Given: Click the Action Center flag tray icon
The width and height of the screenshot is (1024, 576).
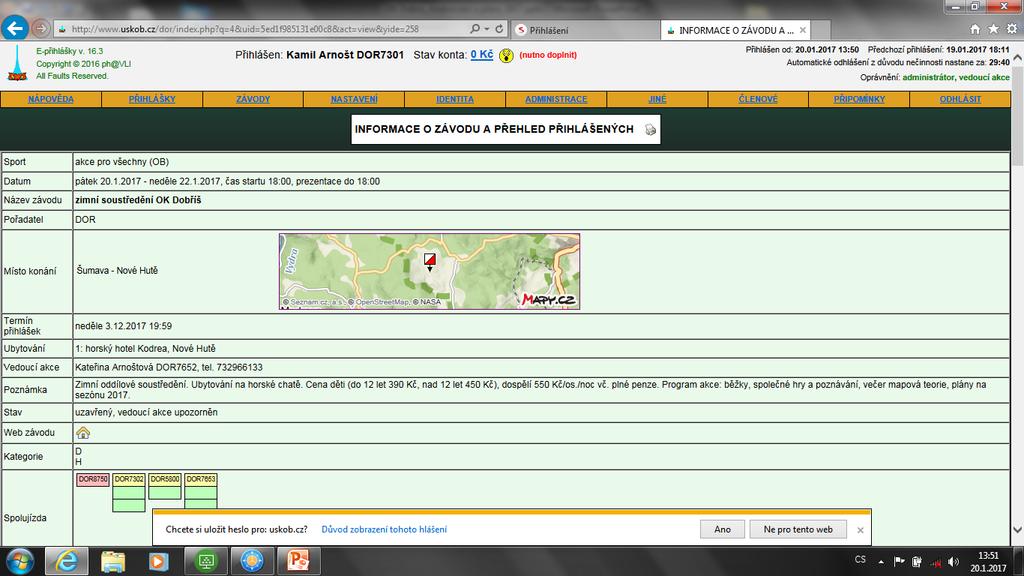Looking at the screenshot, I should [x=899, y=562].
